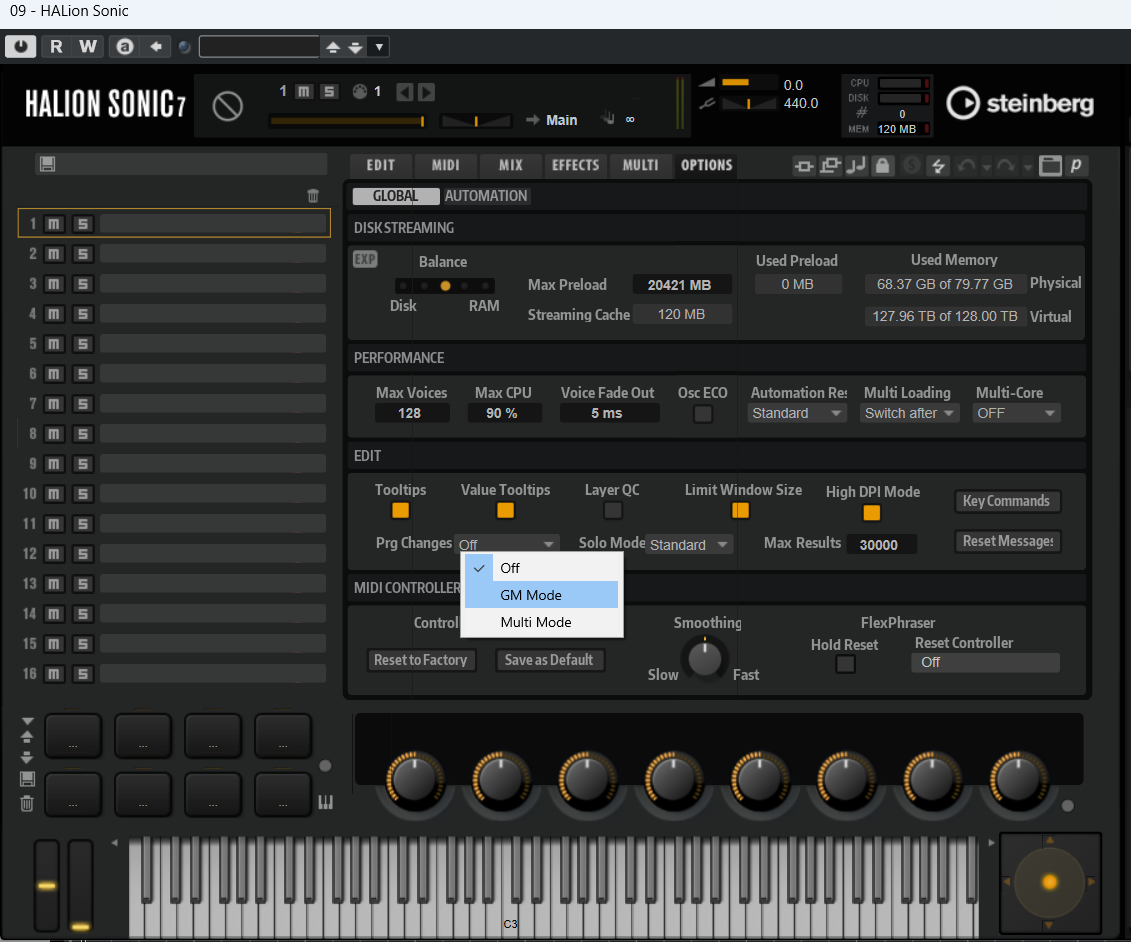Enable the Osc ECO checkbox

tap(703, 414)
